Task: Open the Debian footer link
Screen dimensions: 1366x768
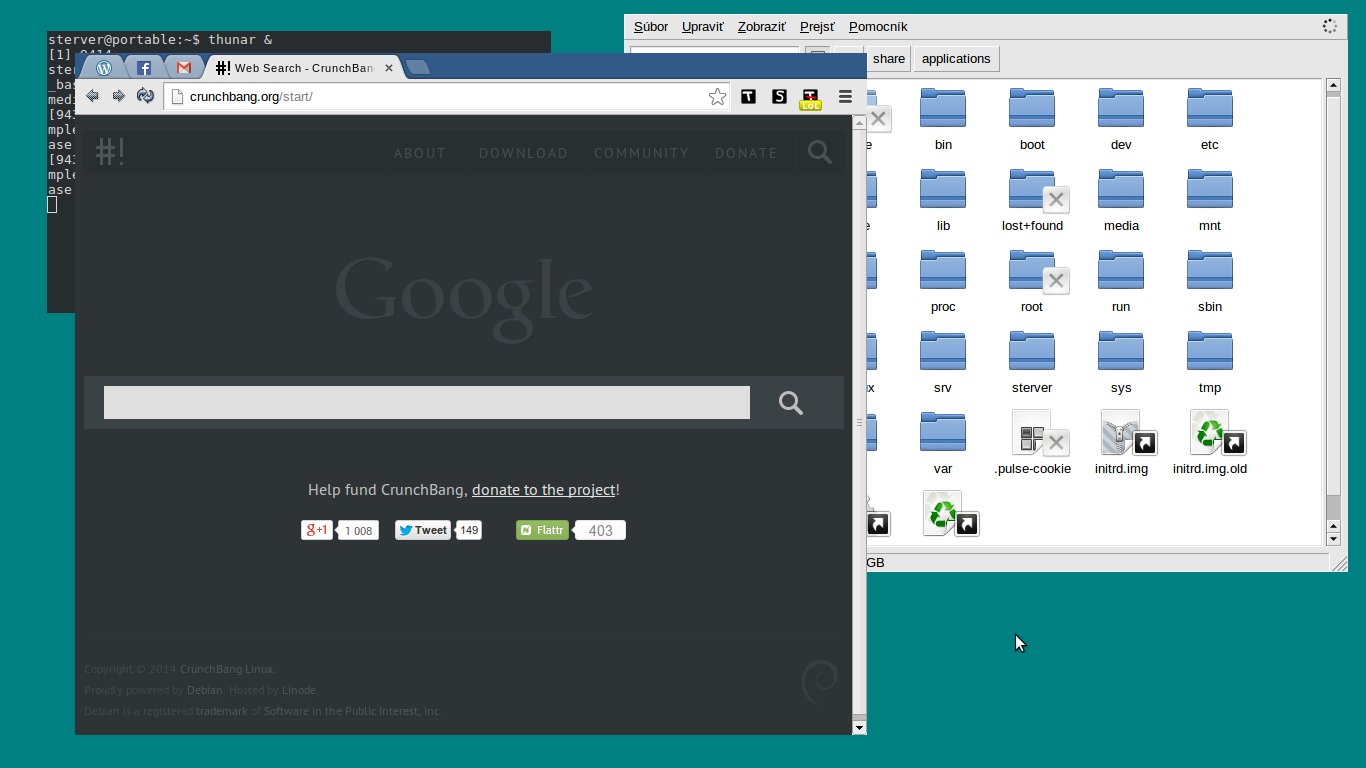Action: pyautogui.click(x=204, y=690)
